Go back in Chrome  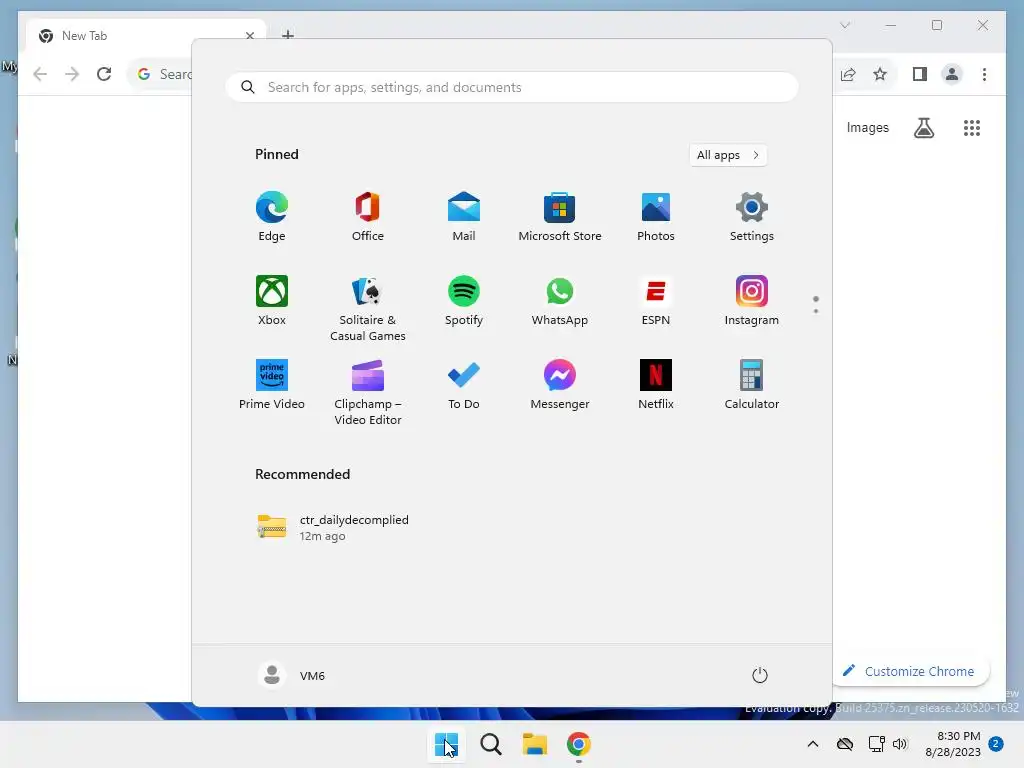(40, 74)
